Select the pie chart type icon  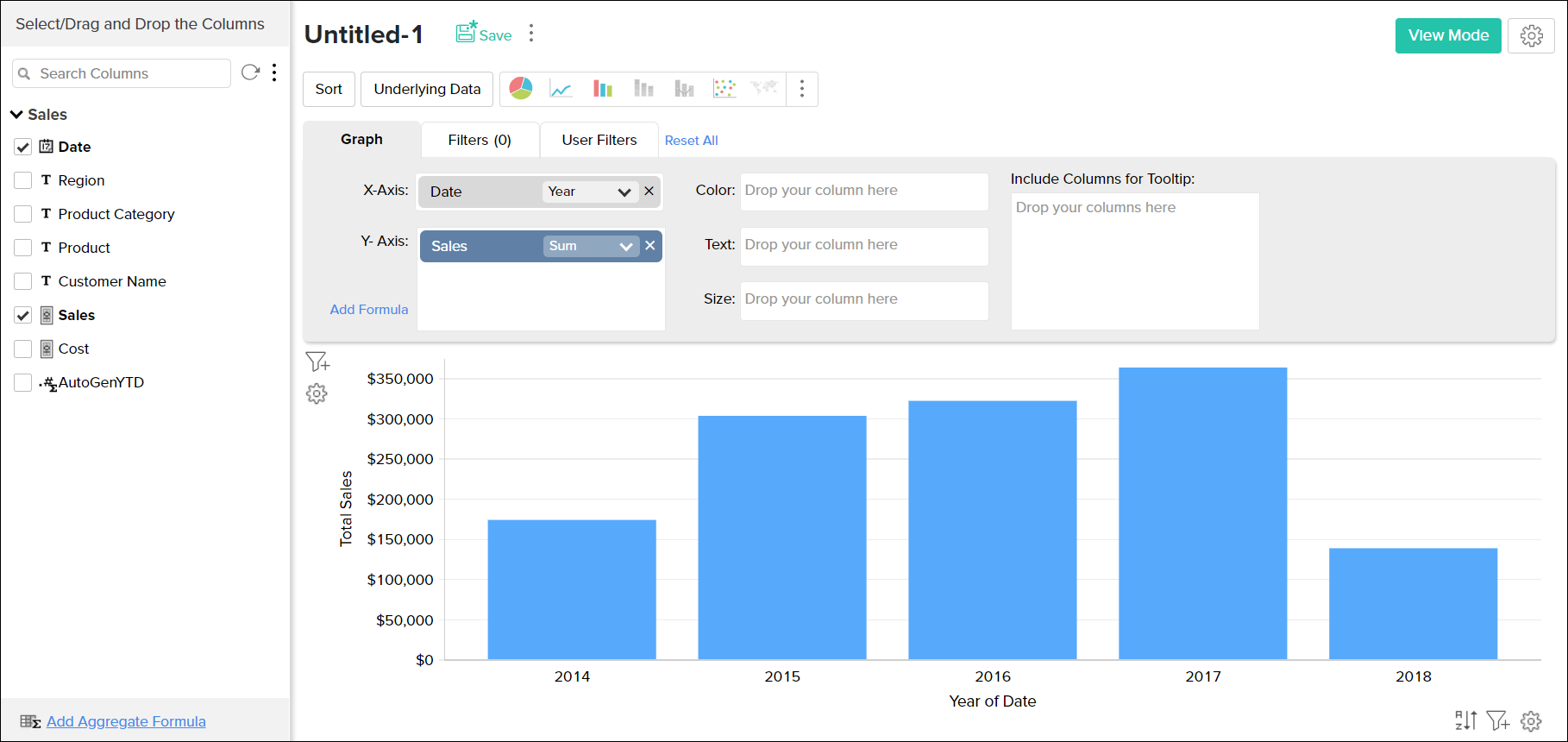coord(521,89)
